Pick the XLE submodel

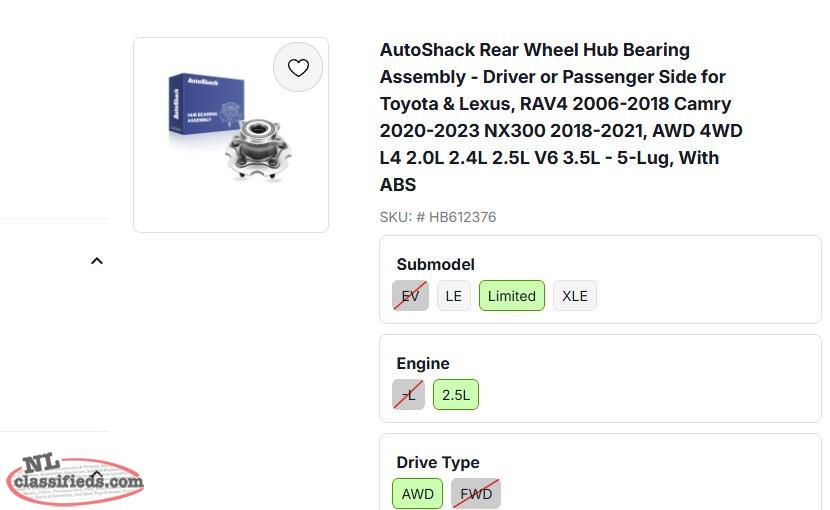click(x=575, y=296)
